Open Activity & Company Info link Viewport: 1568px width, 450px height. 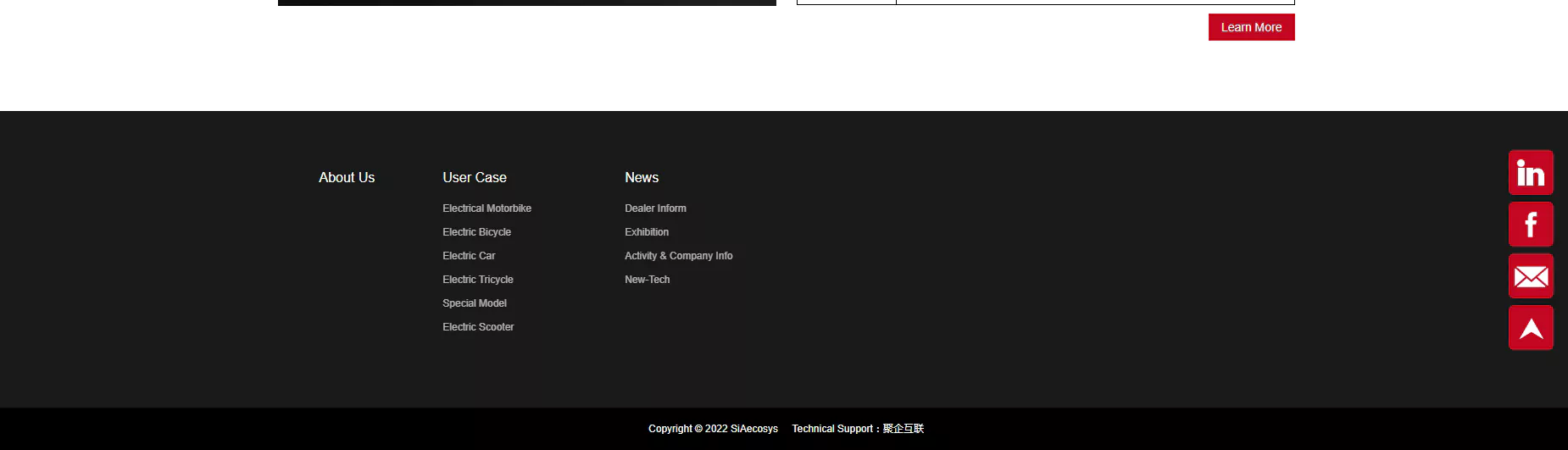679,256
